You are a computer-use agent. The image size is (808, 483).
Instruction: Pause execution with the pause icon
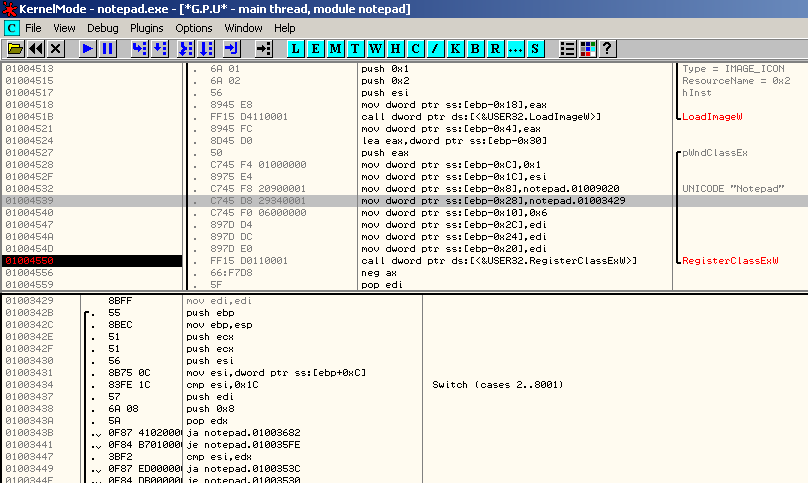(108, 48)
